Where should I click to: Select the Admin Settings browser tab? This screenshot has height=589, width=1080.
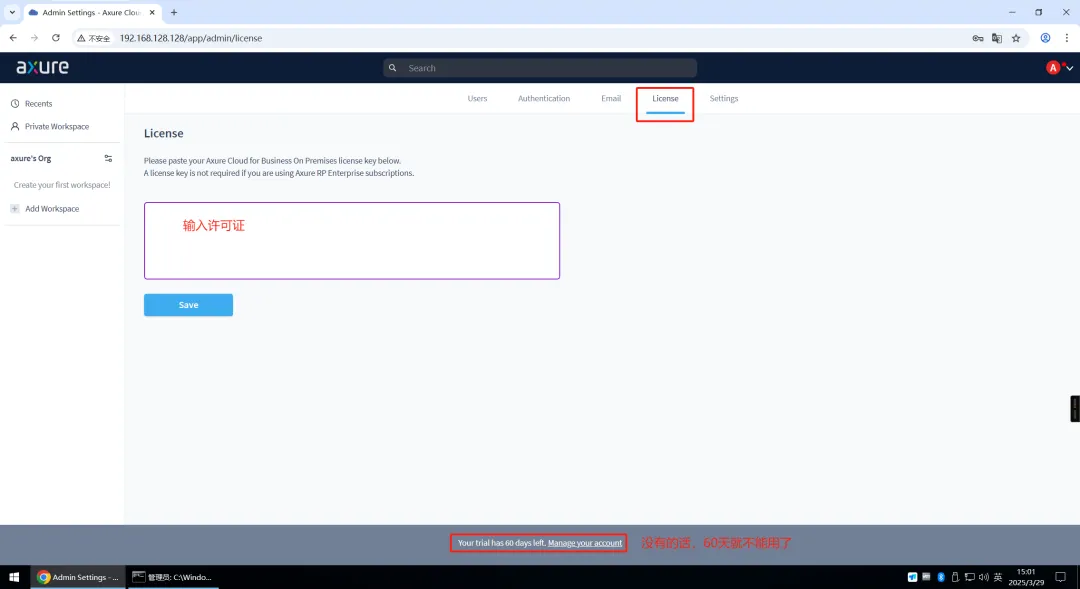[x=93, y=12]
